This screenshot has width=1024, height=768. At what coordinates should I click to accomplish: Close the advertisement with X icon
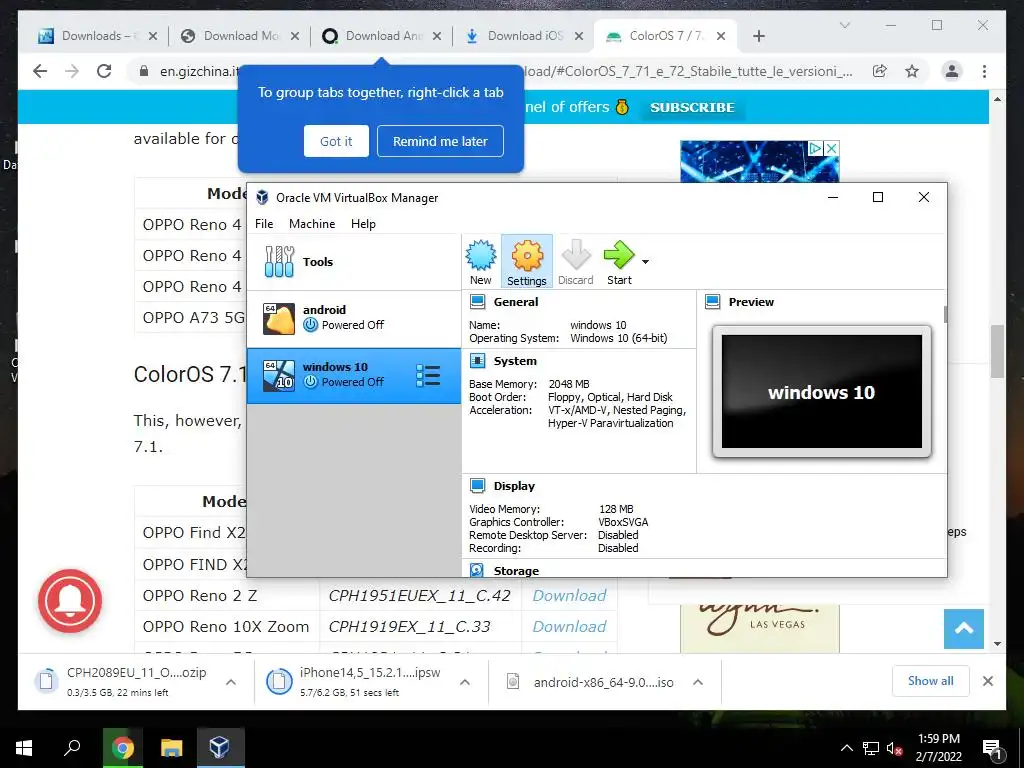pos(831,148)
